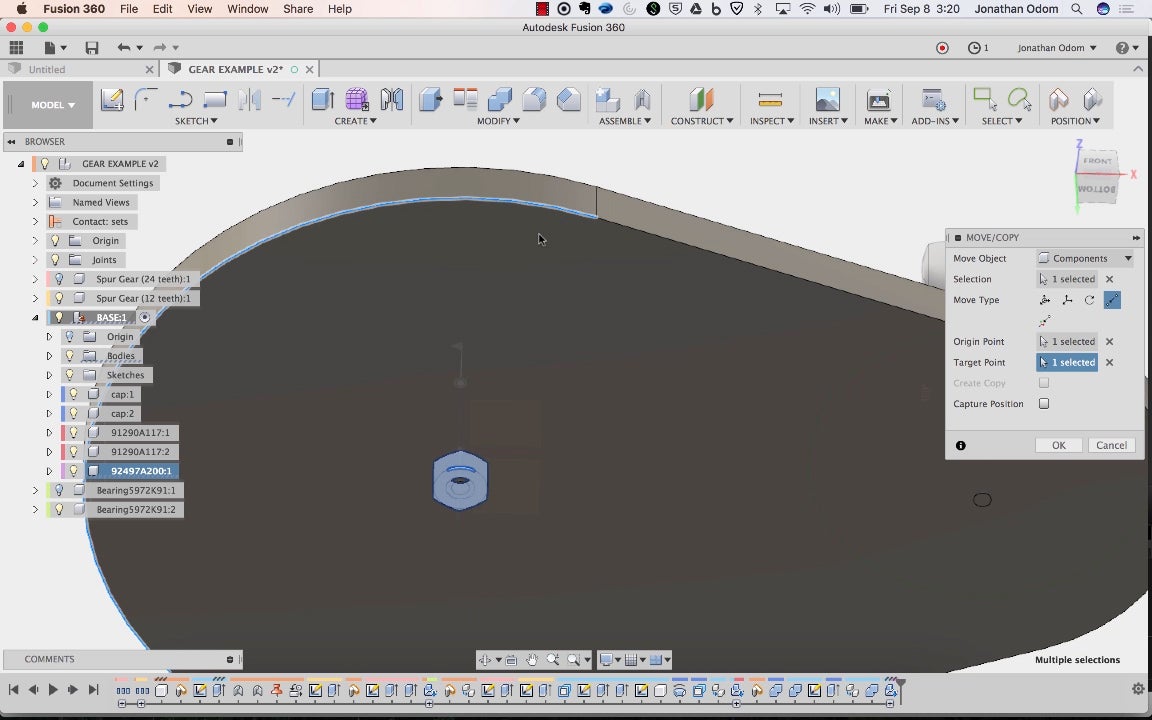This screenshot has width=1152, height=720.
Task: Click the Extrude tool icon
Action: pyautogui.click(x=323, y=99)
